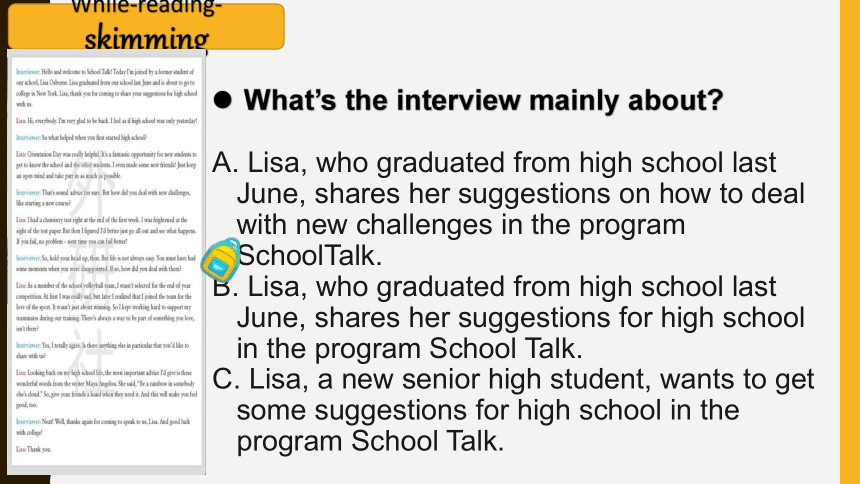Select answer C about a new senior high student
Viewport: 860px width, 484px height.
point(513,410)
